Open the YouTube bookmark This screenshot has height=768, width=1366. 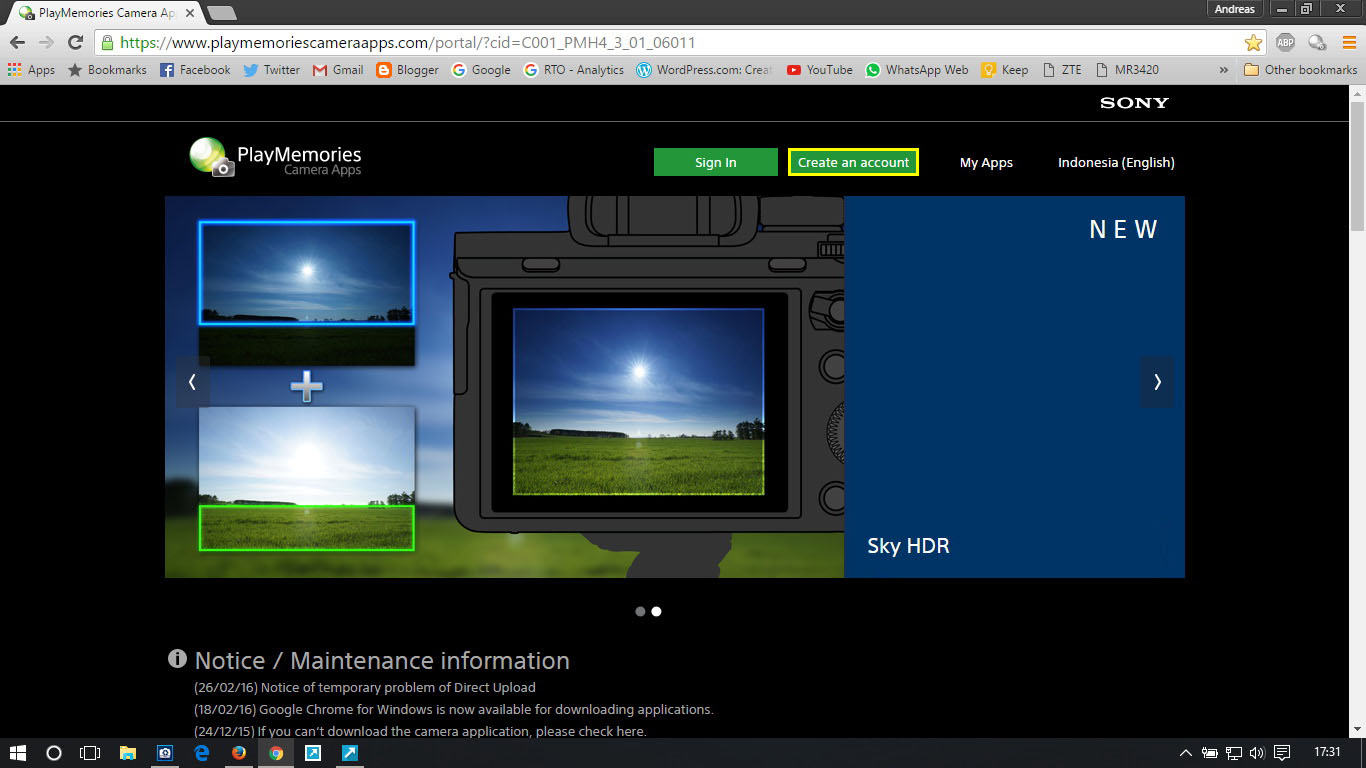click(x=819, y=70)
